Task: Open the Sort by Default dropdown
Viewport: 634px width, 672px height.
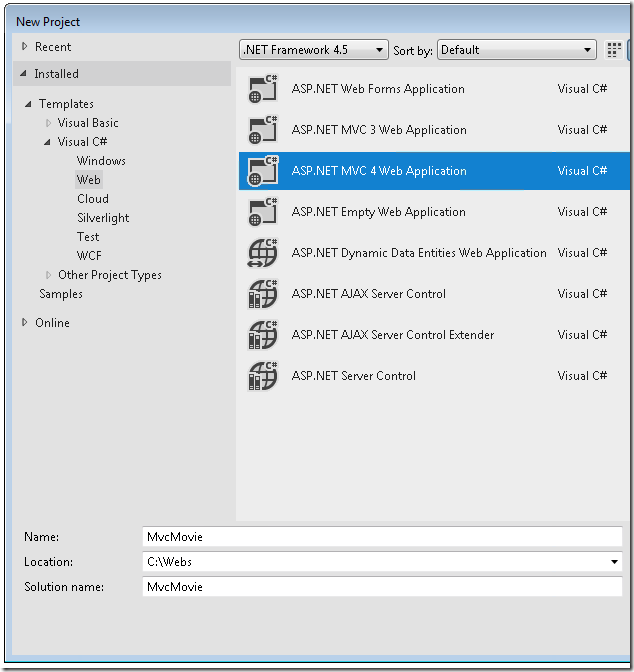Action: pos(516,50)
